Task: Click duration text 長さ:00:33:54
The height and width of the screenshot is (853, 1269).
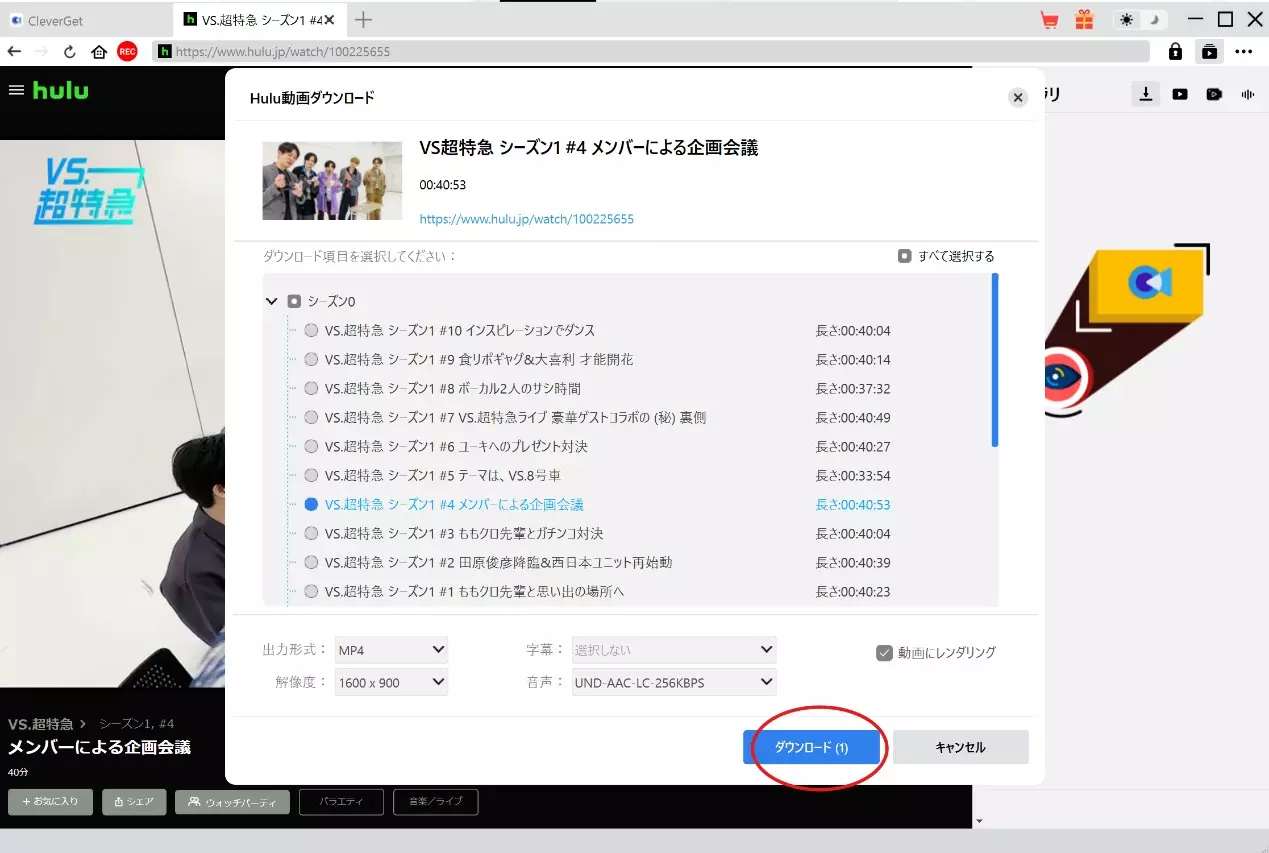Action: pyautogui.click(x=853, y=476)
